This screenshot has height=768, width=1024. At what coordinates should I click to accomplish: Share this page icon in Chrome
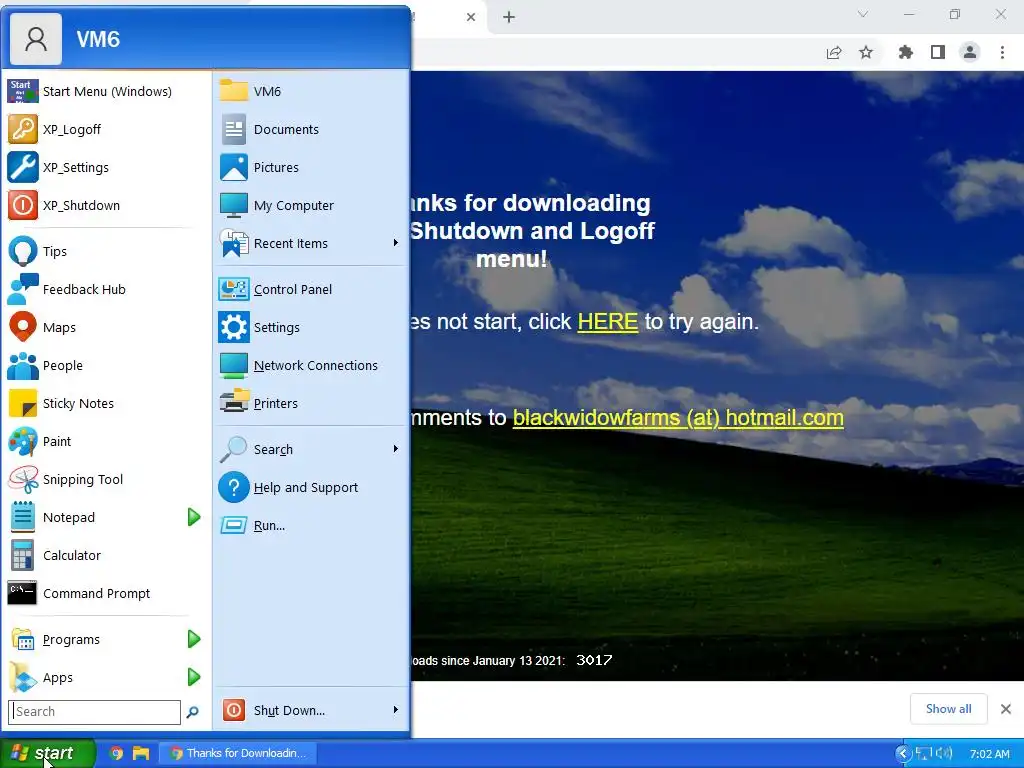[834, 52]
